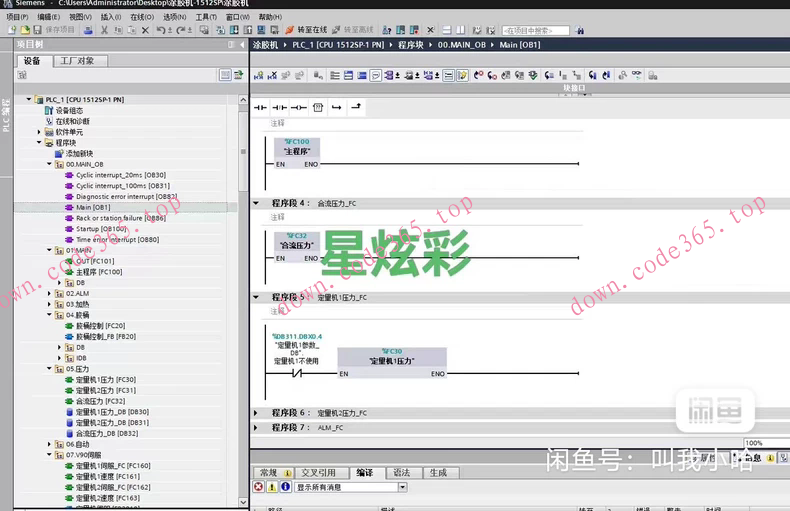
Task: Expand the 02.ALM folder
Action: coord(49,293)
